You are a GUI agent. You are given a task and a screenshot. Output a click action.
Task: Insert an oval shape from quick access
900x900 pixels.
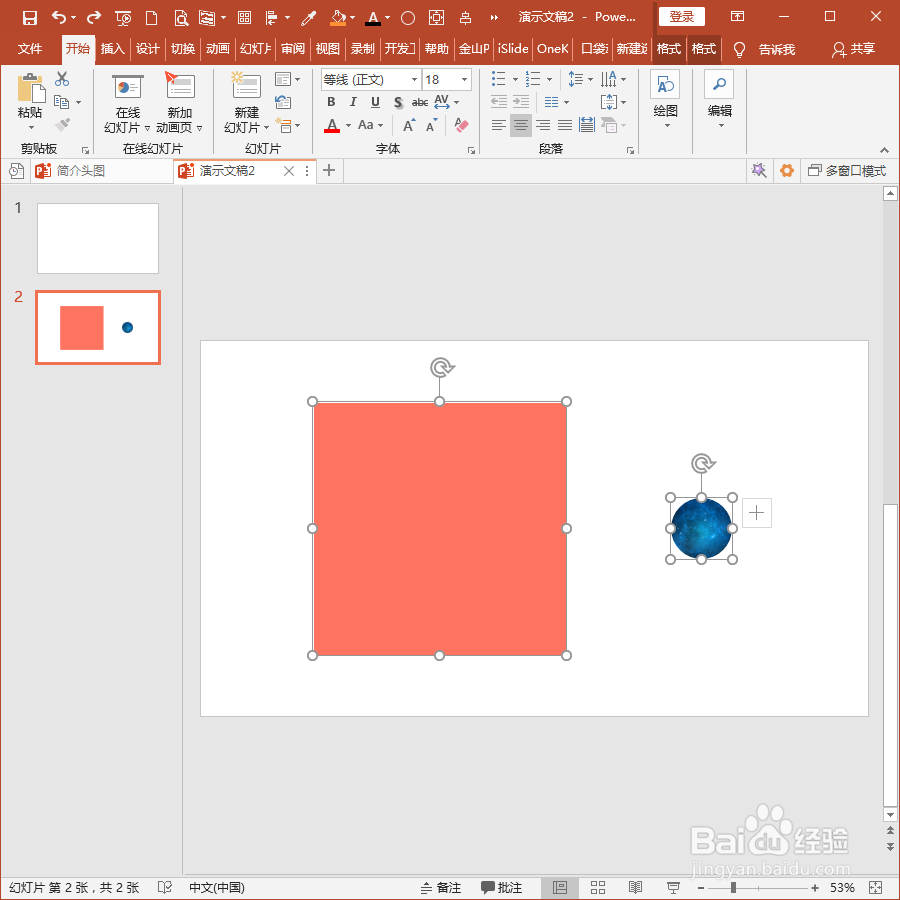(408, 18)
